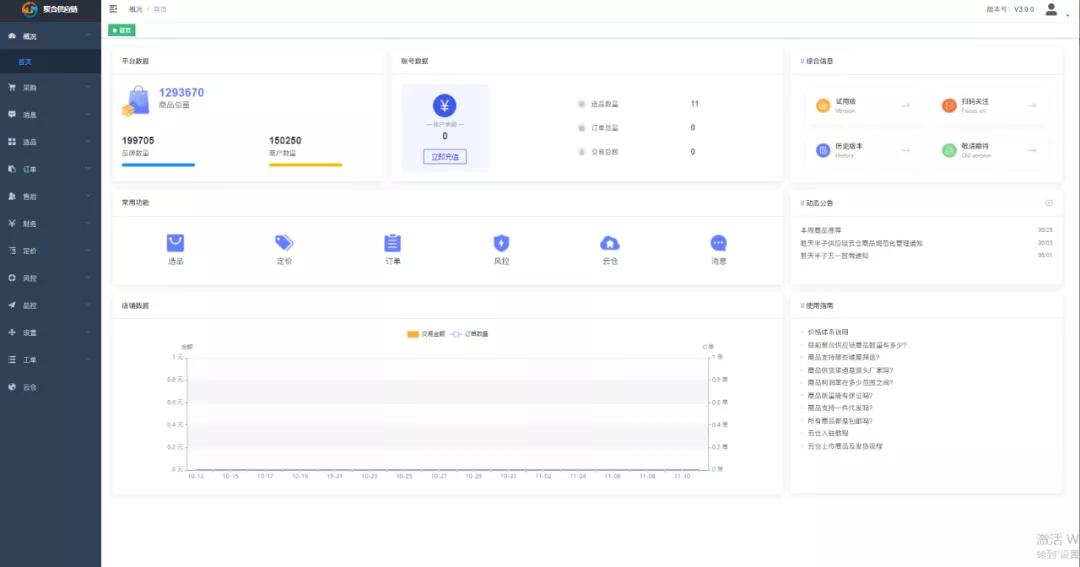Select the green 首页 page tab
Image resolution: width=1080 pixels, height=567 pixels.
pos(122,30)
